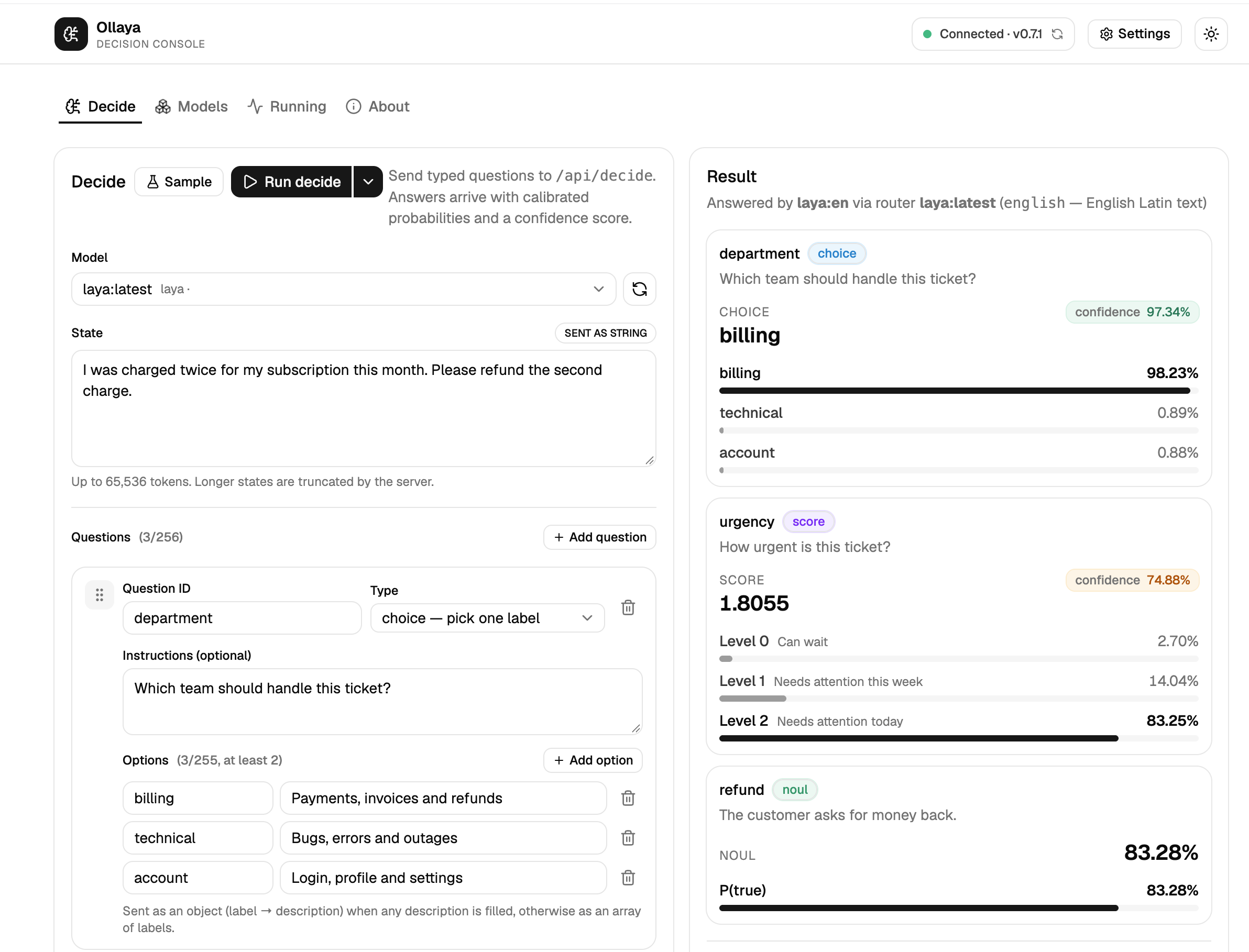Click the score type badge
1249x952 pixels.
click(808, 522)
